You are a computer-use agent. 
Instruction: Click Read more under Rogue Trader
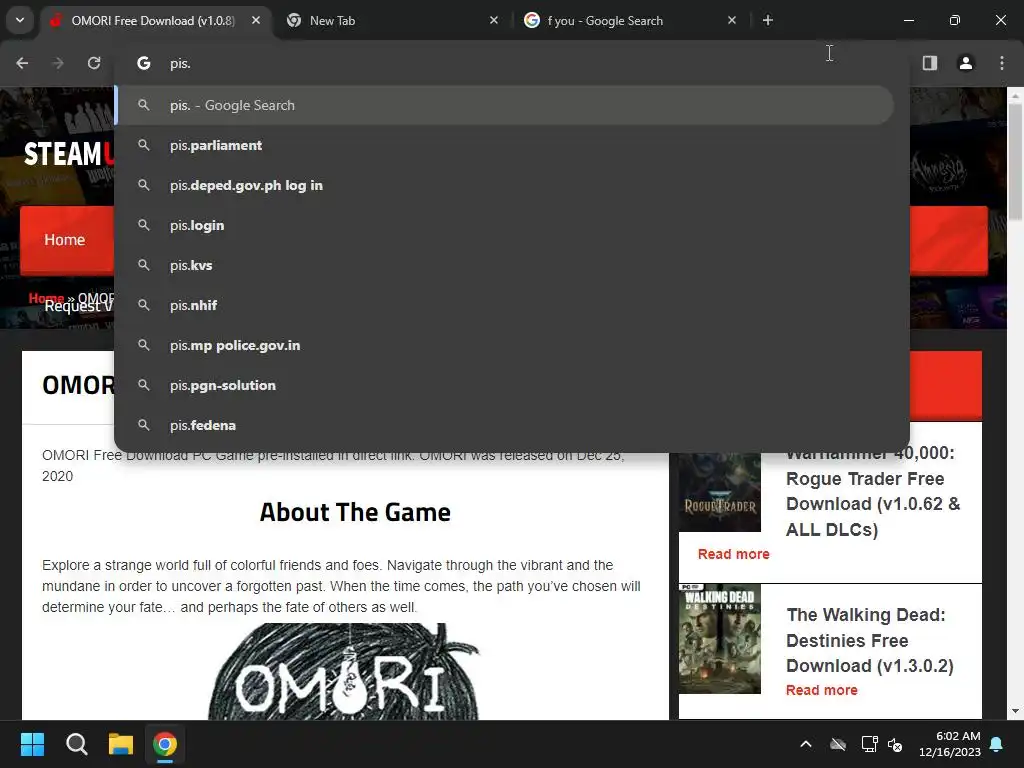point(733,554)
